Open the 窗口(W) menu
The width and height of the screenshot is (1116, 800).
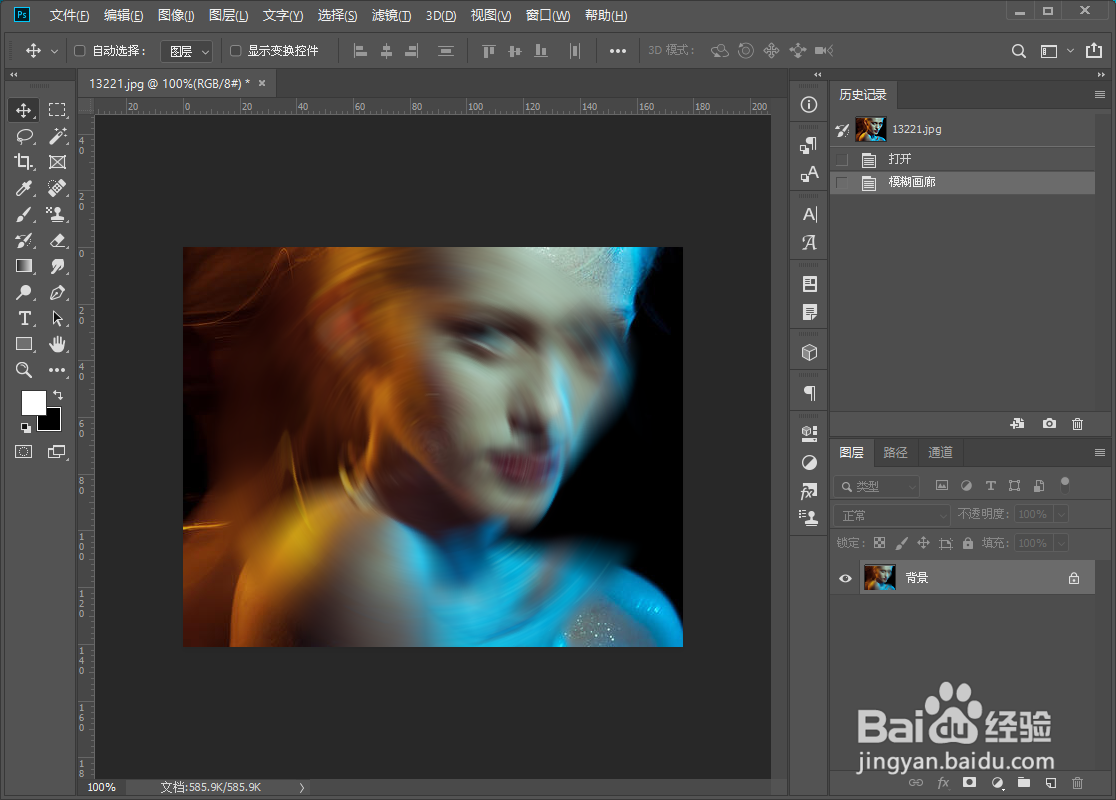547,16
